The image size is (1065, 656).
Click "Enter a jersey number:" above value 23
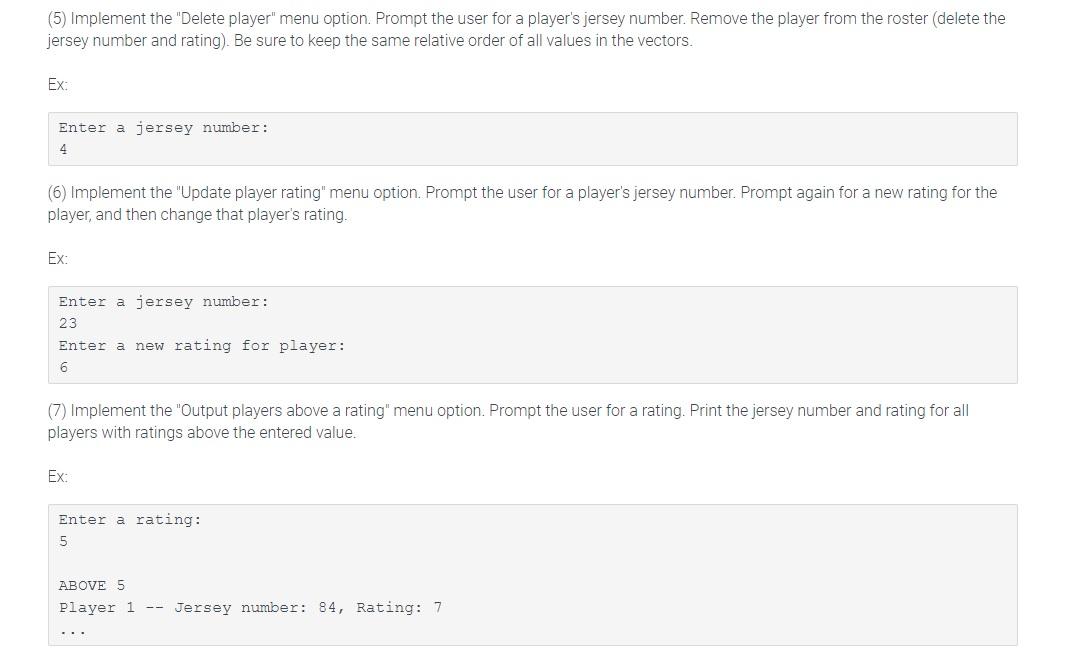164,302
